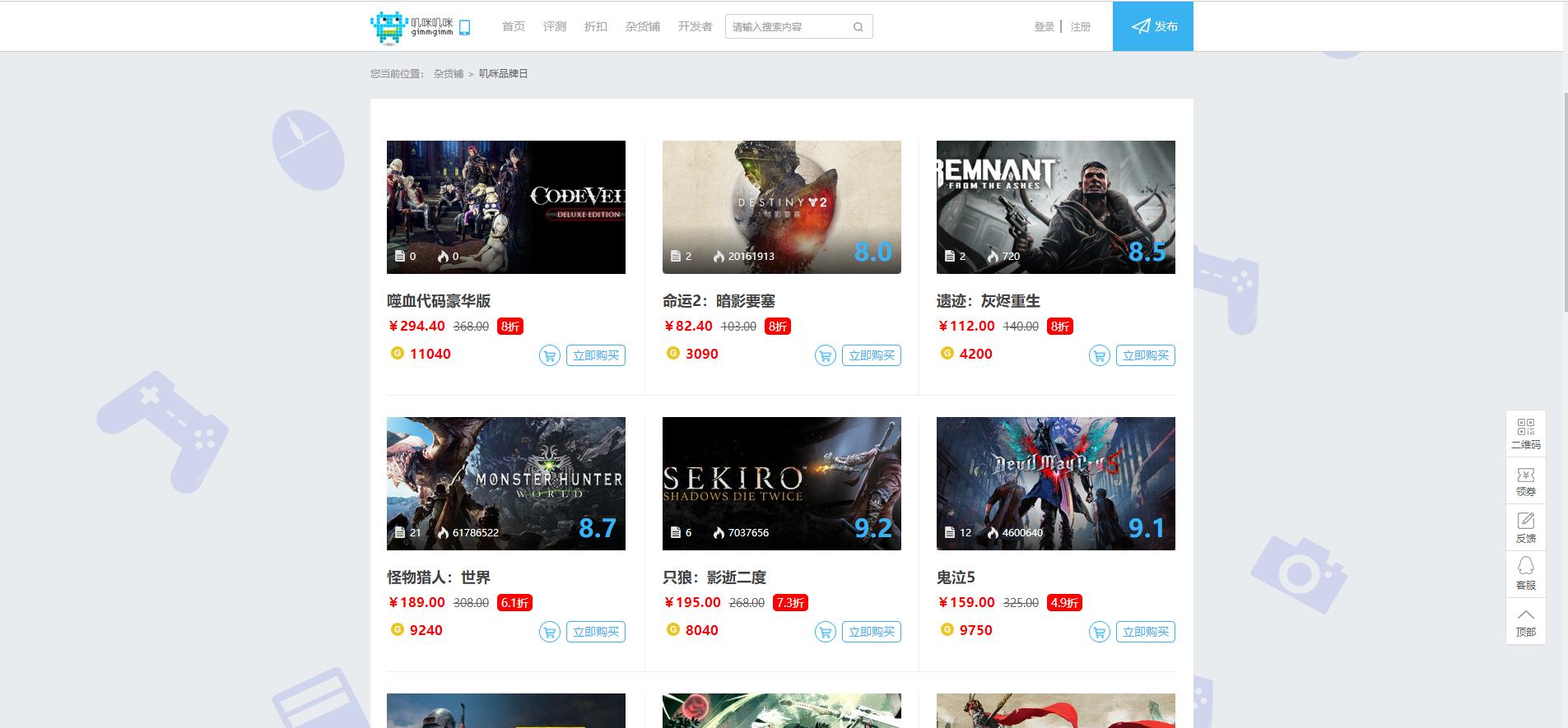Add 怪物猎人：世界 to cart
Screen dimensions: 1568x728
(x=549, y=632)
